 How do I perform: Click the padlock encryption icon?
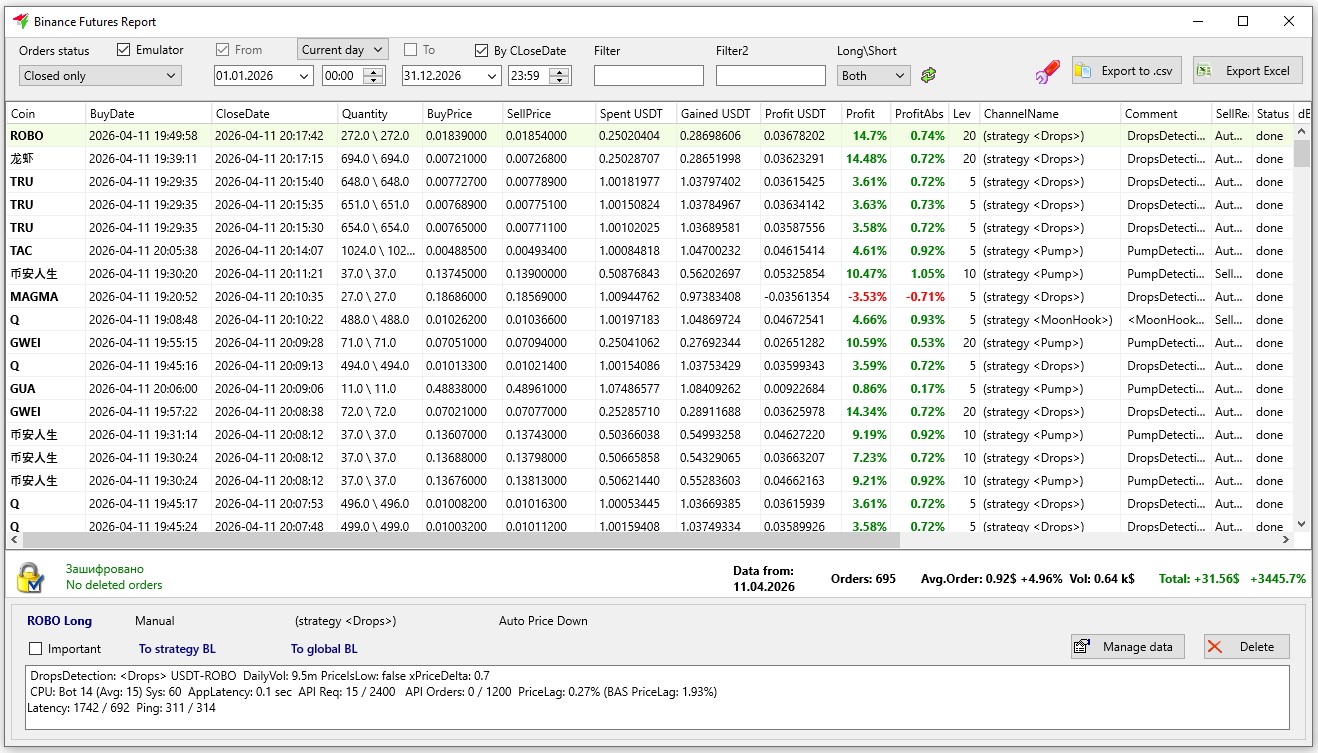coord(30,577)
